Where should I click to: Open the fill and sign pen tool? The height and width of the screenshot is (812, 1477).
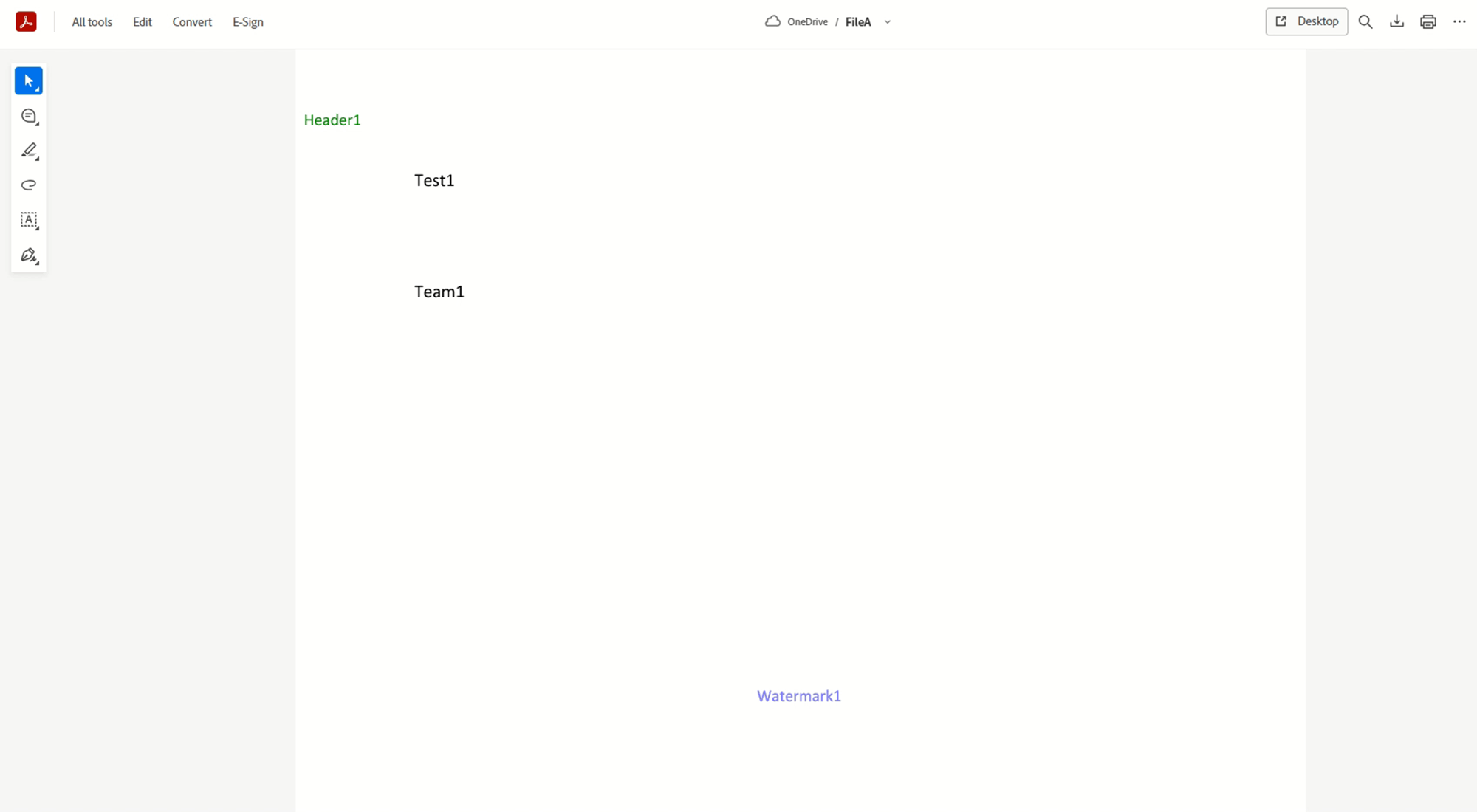[29, 255]
